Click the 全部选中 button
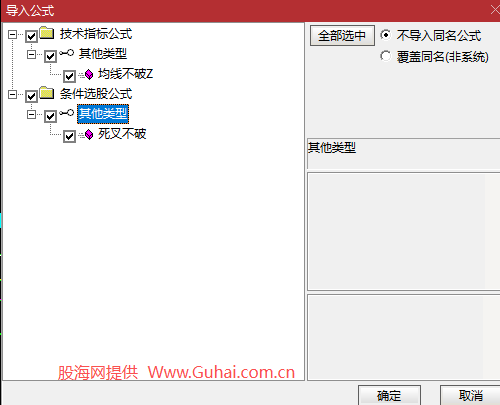The image size is (500, 405). [x=342, y=35]
